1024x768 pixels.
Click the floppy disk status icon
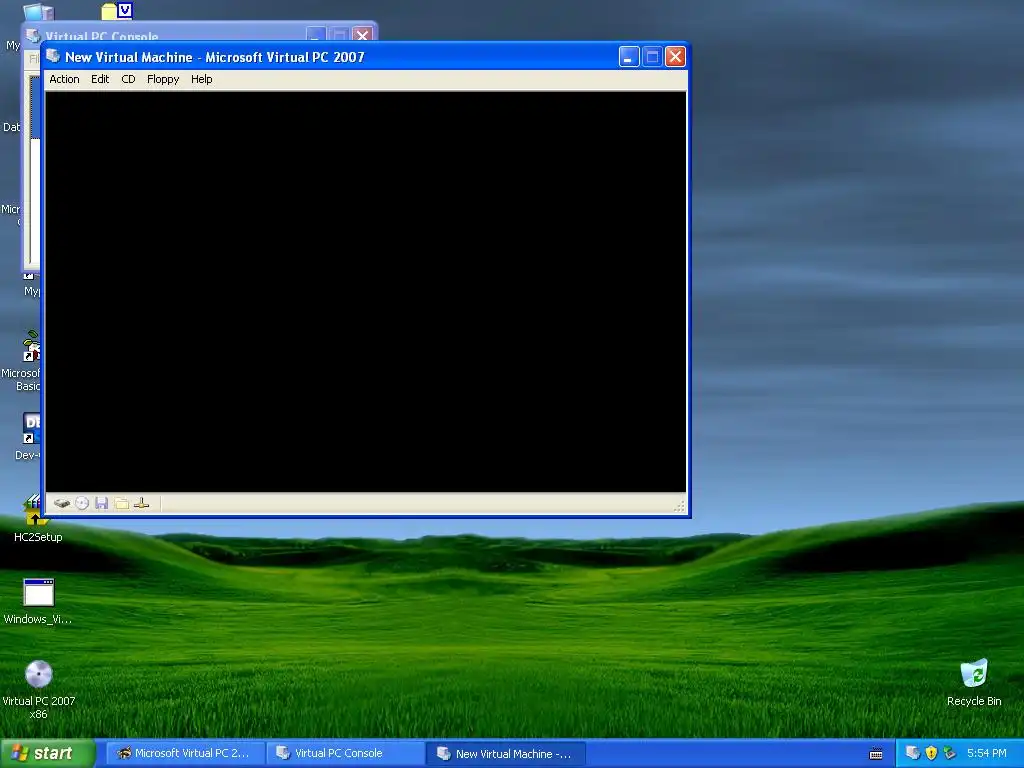coord(101,504)
